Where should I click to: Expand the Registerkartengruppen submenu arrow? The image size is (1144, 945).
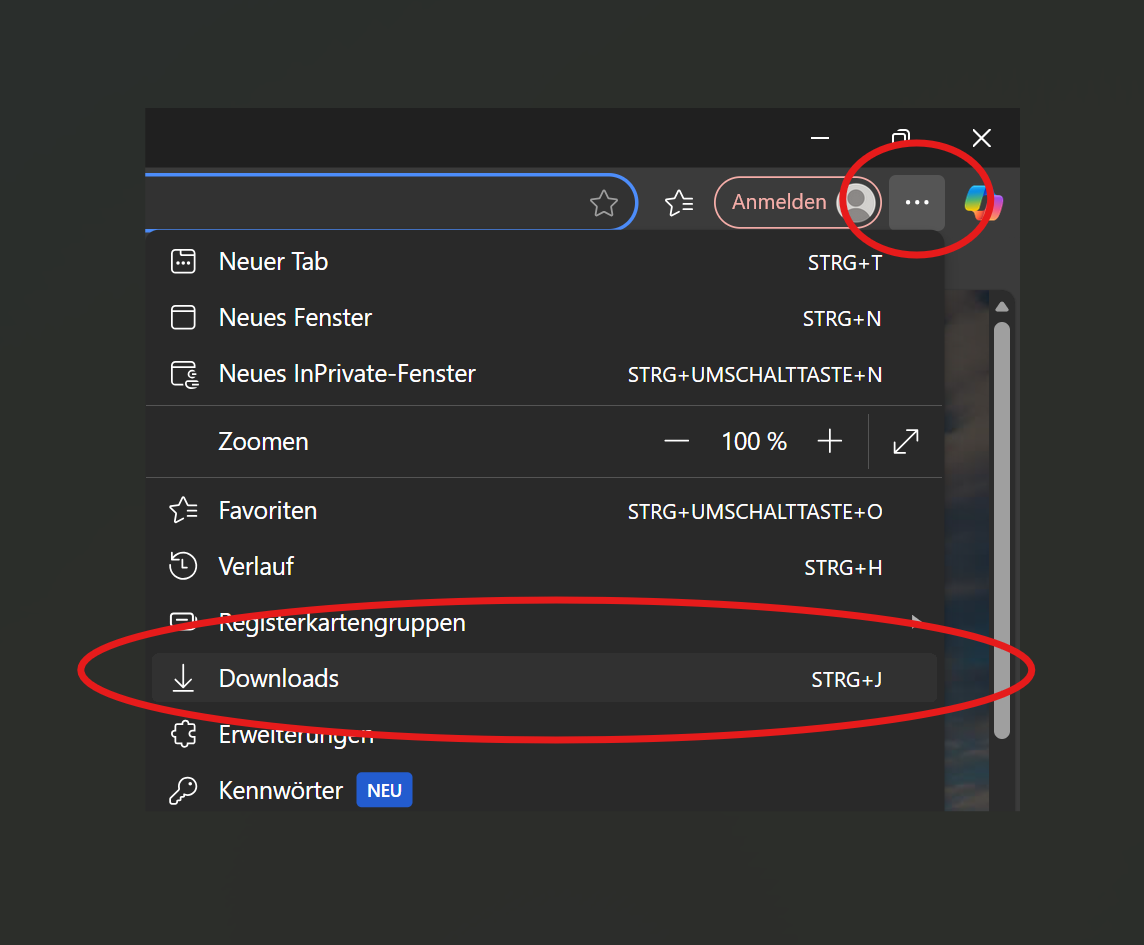pyautogui.click(x=917, y=622)
